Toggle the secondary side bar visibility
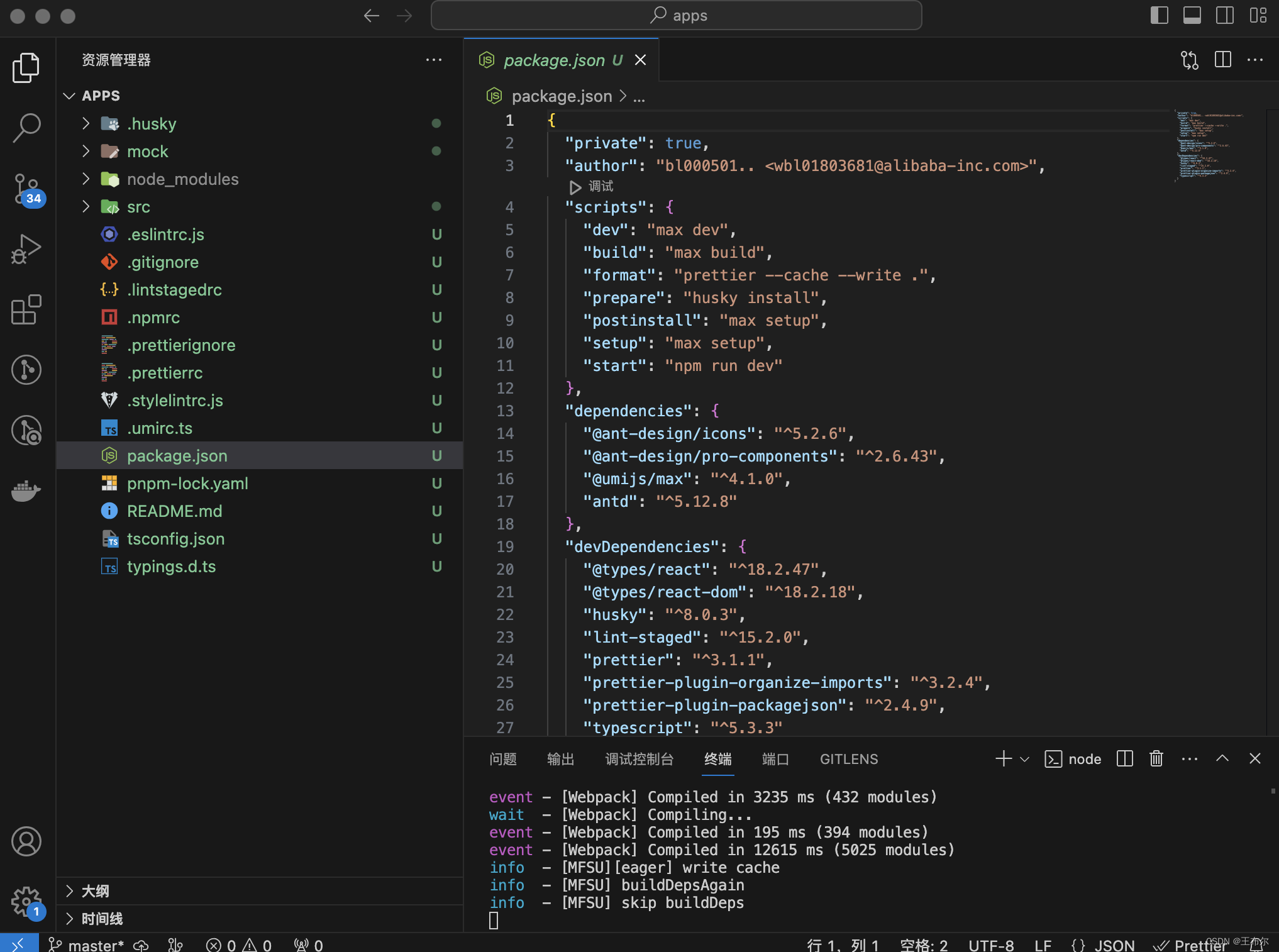Image resolution: width=1279 pixels, height=952 pixels. click(x=1224, y=15)
